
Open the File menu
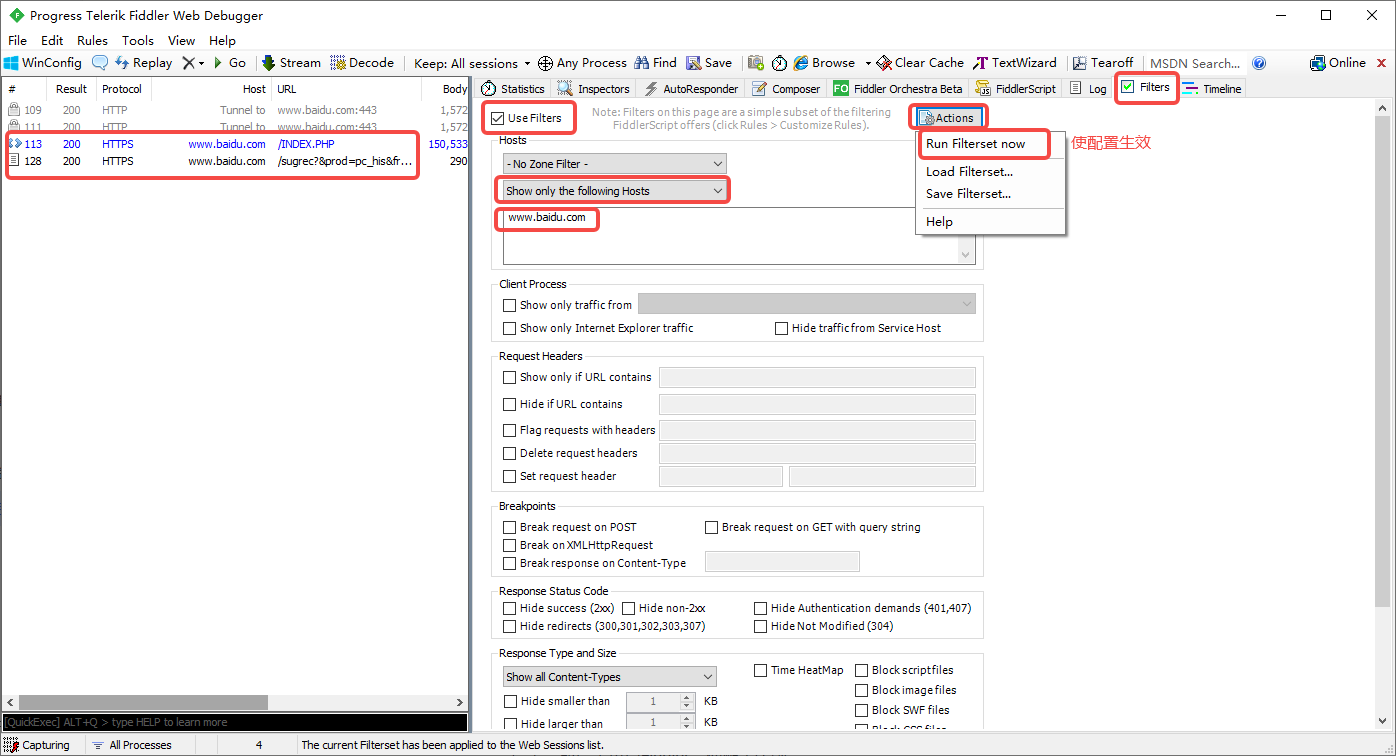(17, 40)
